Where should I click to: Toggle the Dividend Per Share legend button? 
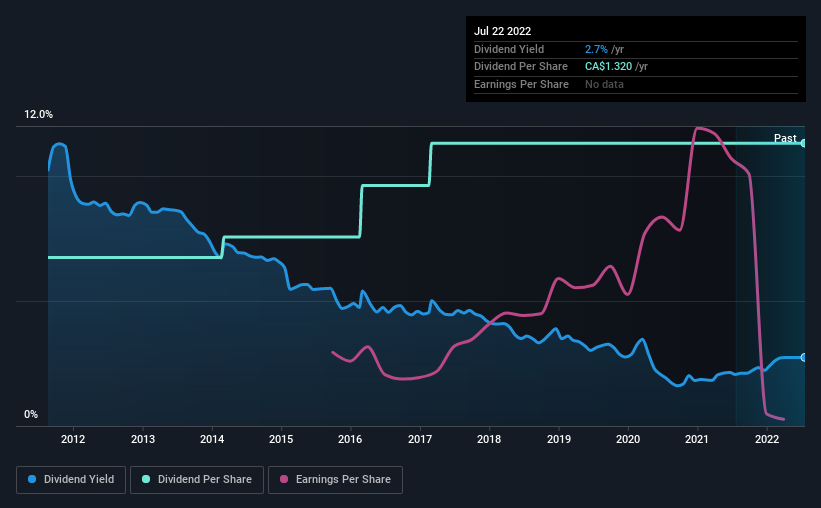click(197, 480)
